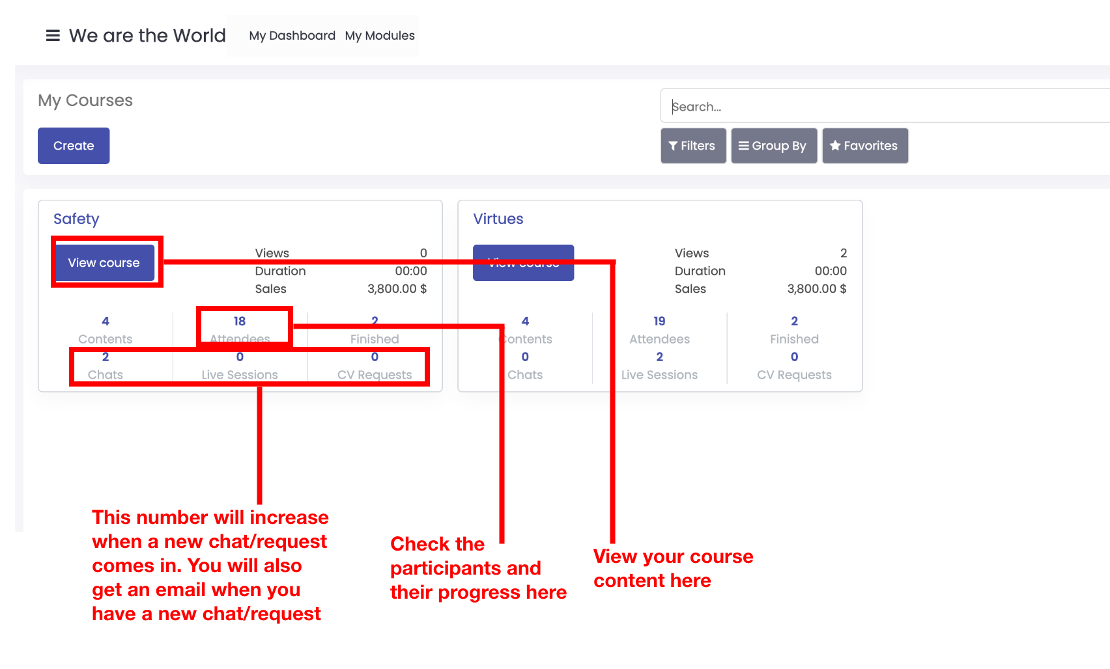The width and height of the screenshot is (1110, 669).
Task: View Virtues course 19 Attendees
Action: (x=660, y=329)
